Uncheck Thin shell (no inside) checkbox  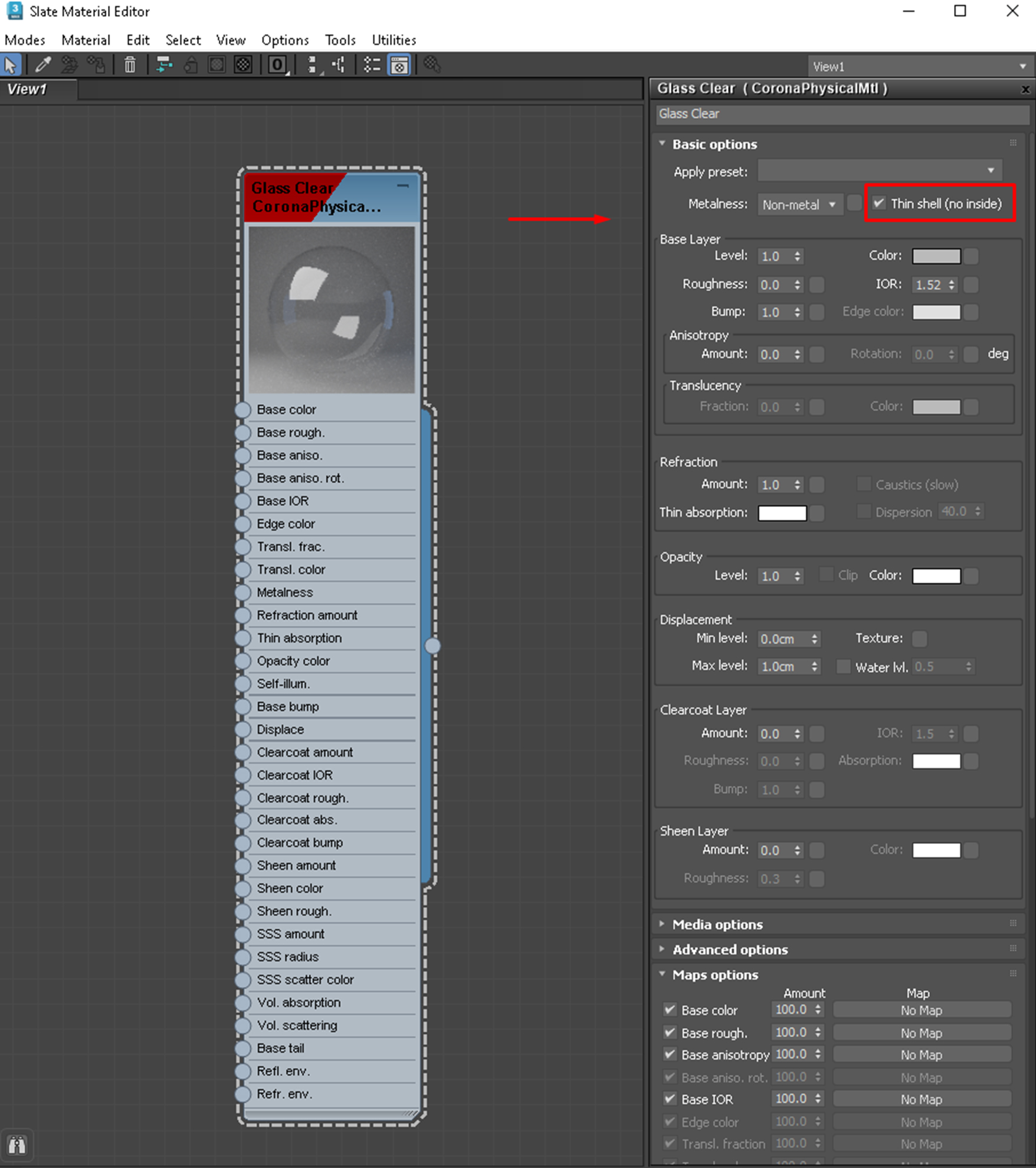879,204
